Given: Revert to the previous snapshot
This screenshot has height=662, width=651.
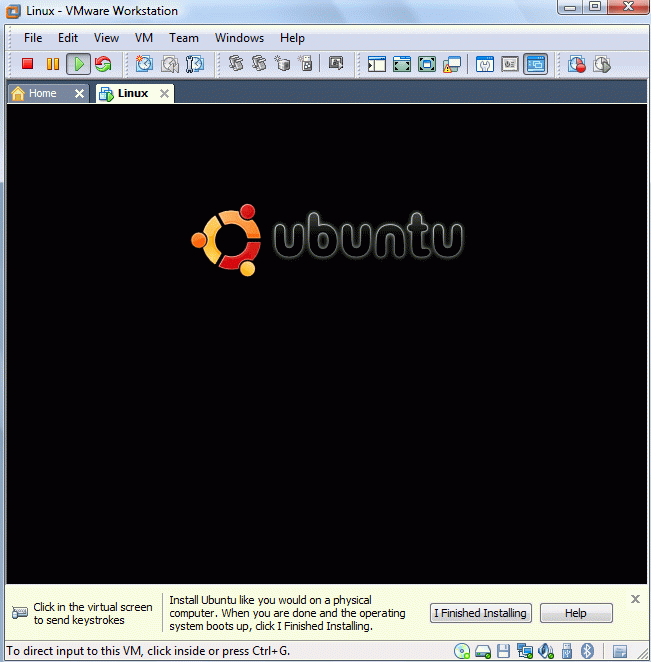Looking at the screenshot, I should [170, 64].
